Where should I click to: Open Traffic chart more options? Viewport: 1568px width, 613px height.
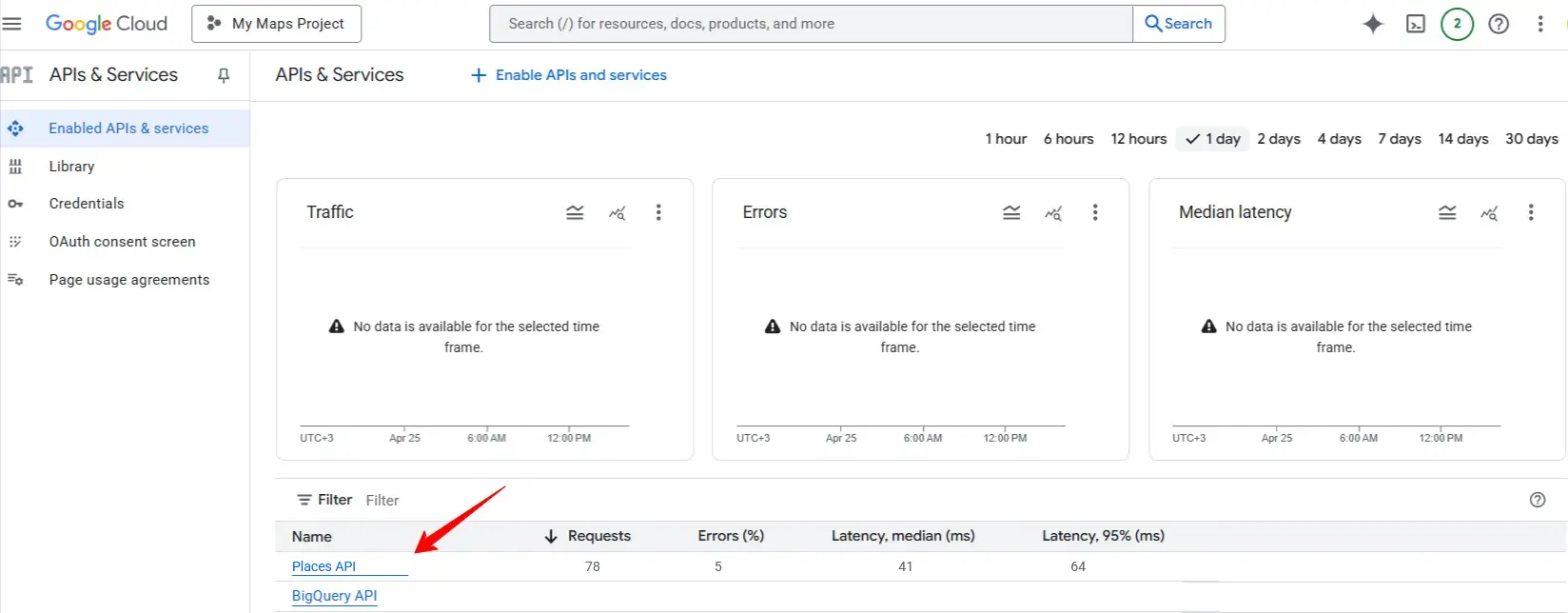pyautogui.click(x=658, y=212)
